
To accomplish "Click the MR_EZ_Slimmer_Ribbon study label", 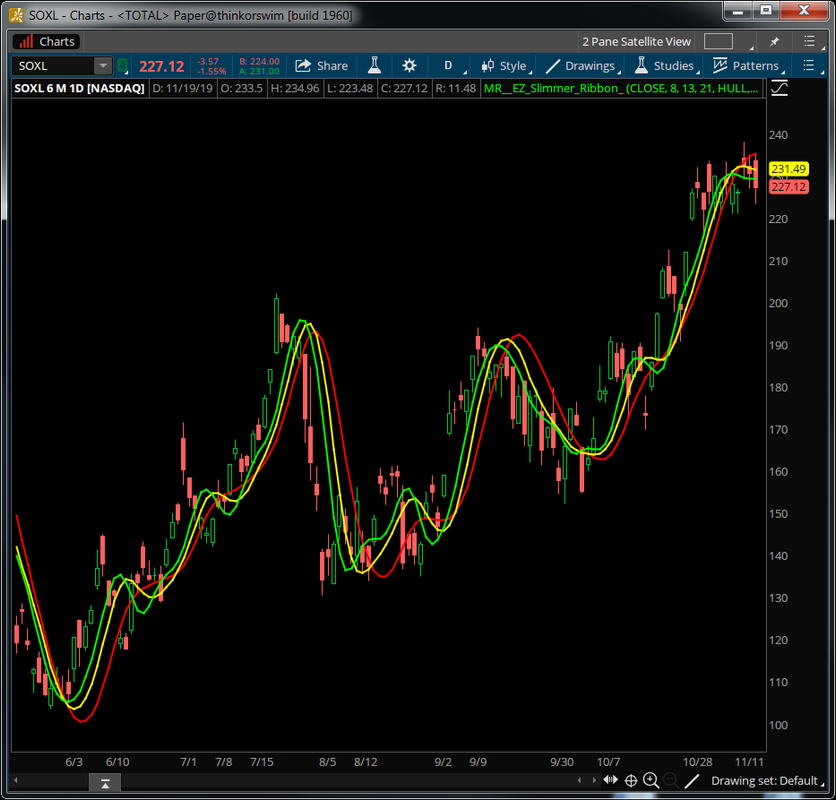I will (621, 88).
